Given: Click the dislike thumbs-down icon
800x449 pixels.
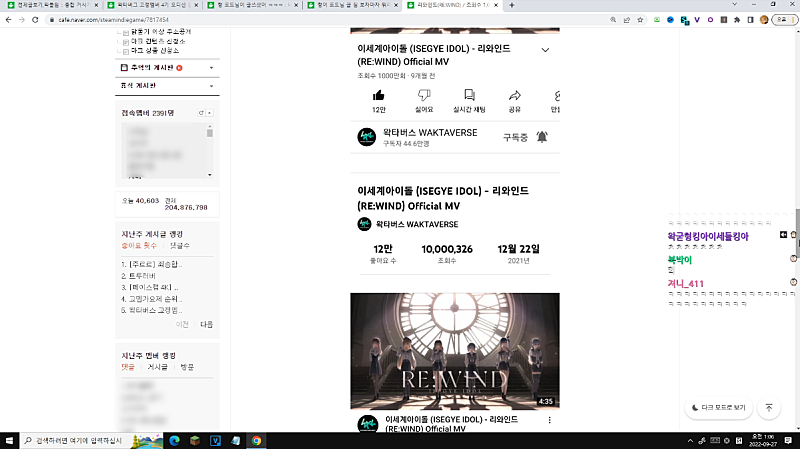Looking at the screenshot, I should 424,95.
